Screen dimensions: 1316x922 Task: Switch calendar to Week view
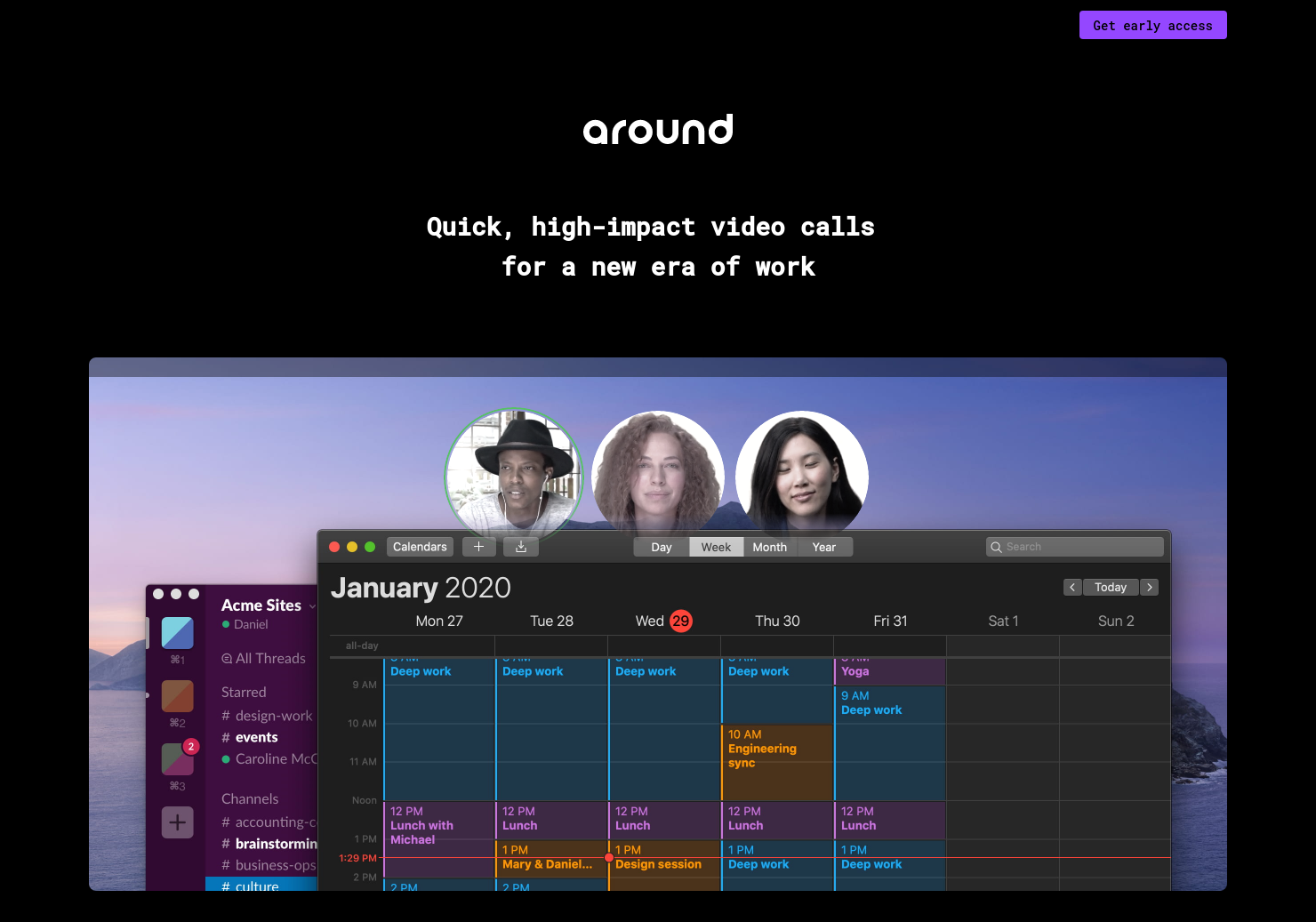coord(716,547)
